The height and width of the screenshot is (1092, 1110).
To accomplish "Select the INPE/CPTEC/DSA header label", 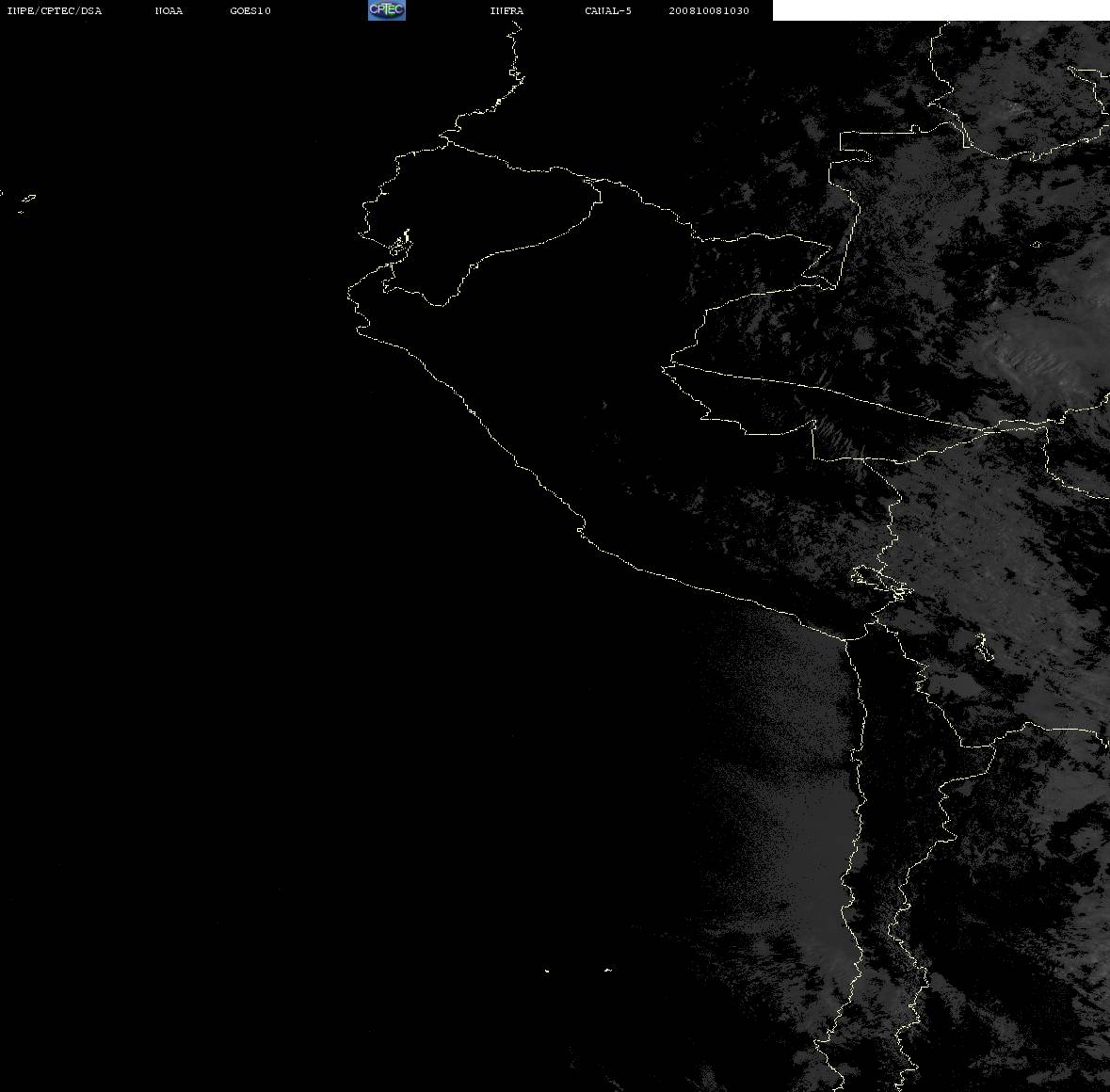I will [55, 10].
